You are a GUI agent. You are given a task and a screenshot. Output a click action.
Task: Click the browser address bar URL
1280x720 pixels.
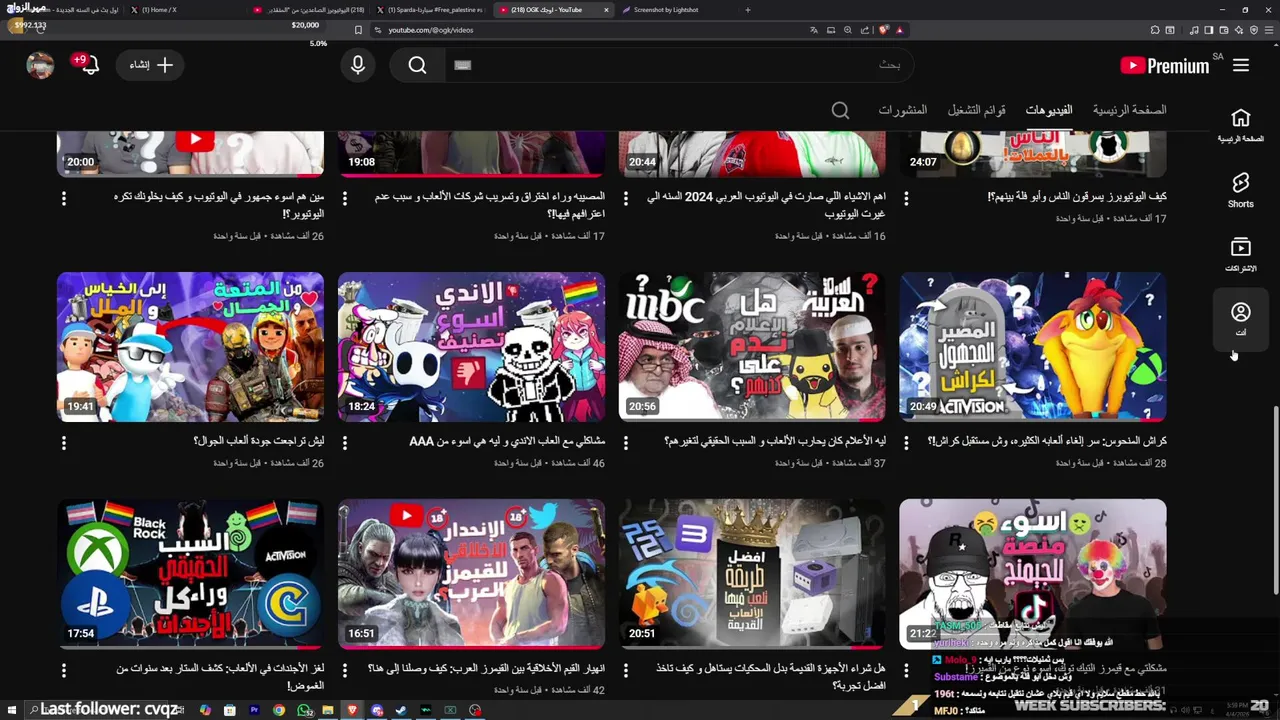tap(431, 30)
